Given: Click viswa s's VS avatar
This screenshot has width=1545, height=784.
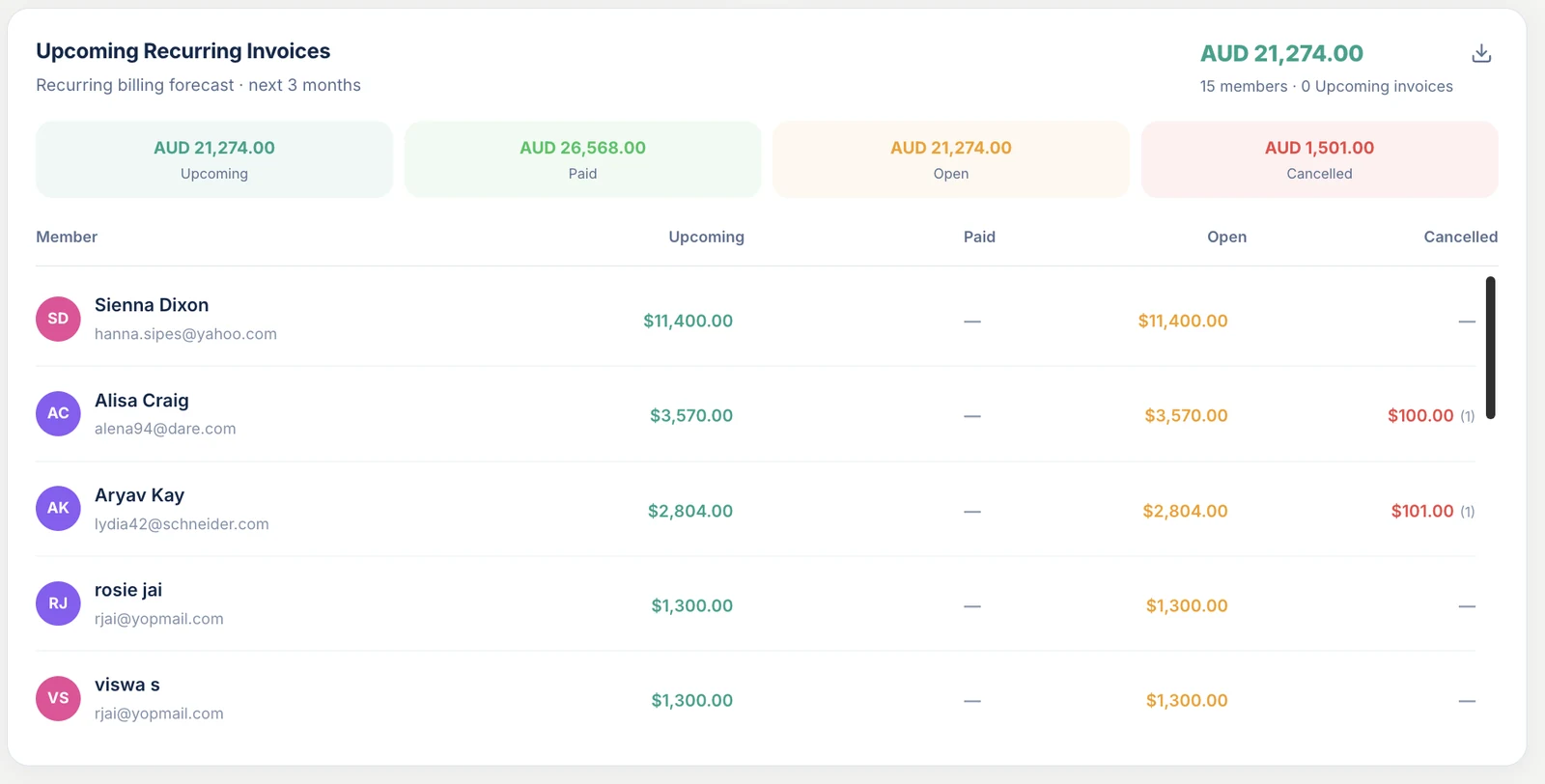Looking at the screenshot, I should [58, 698].
